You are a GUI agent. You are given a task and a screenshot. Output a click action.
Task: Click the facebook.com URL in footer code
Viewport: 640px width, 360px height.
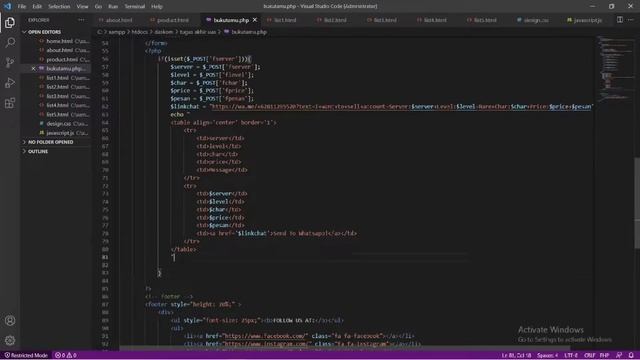click(x=265, y=336)
